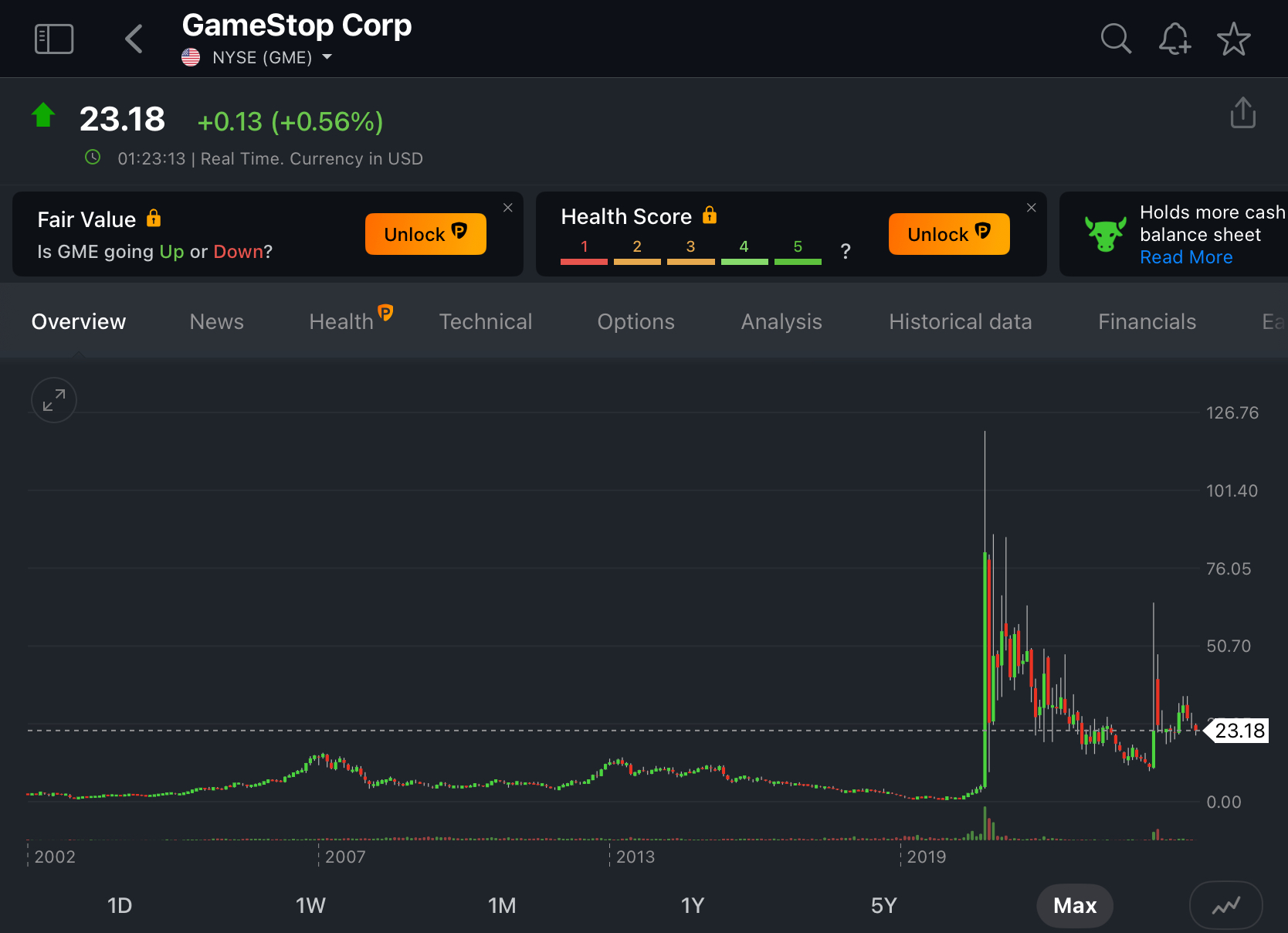Go back using the back arrow
The height and width of the screenshot is (933, 1288).
[x=134, y=39]
